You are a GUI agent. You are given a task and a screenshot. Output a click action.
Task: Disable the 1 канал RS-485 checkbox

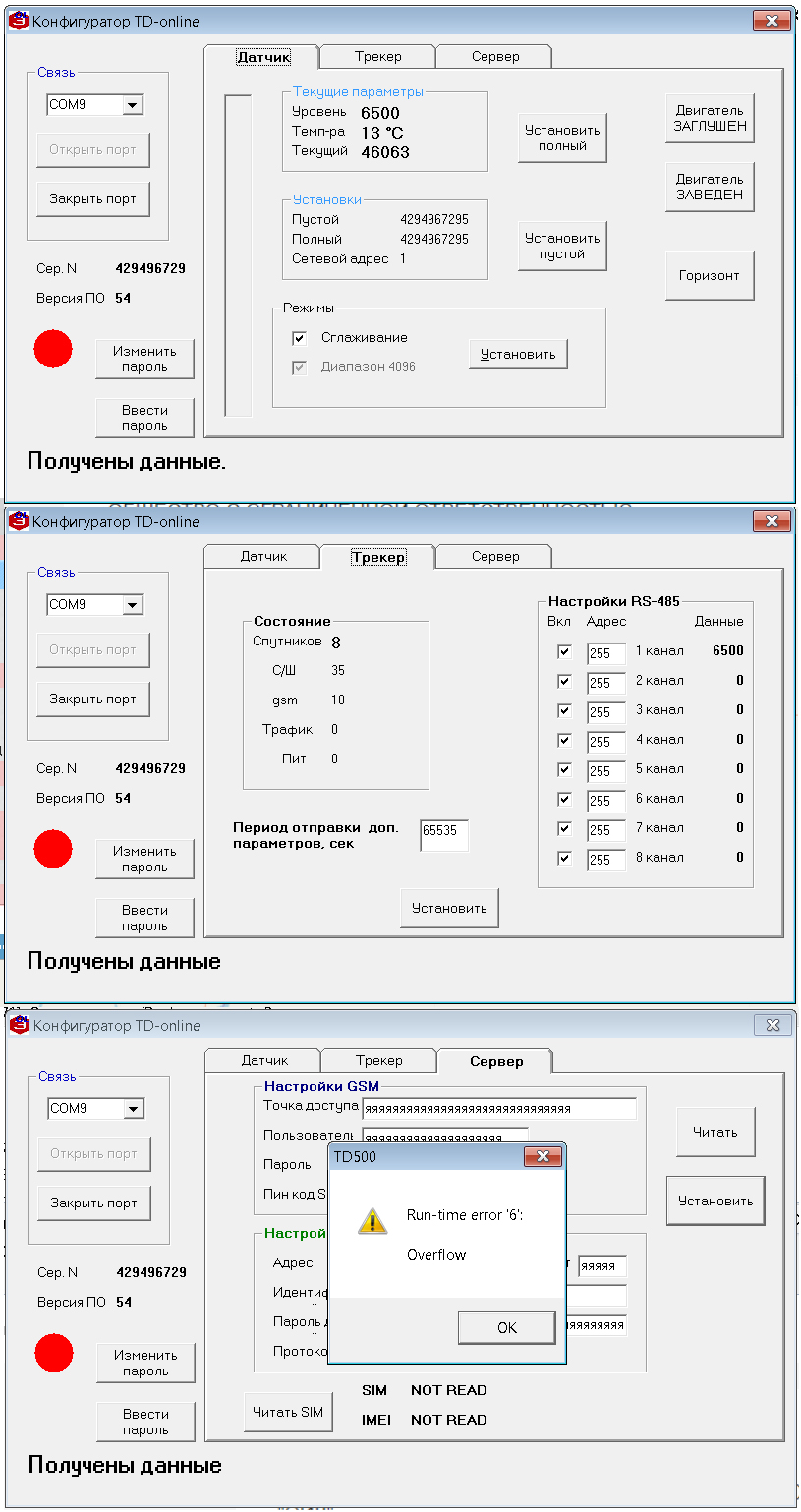[x=564, y=651]
